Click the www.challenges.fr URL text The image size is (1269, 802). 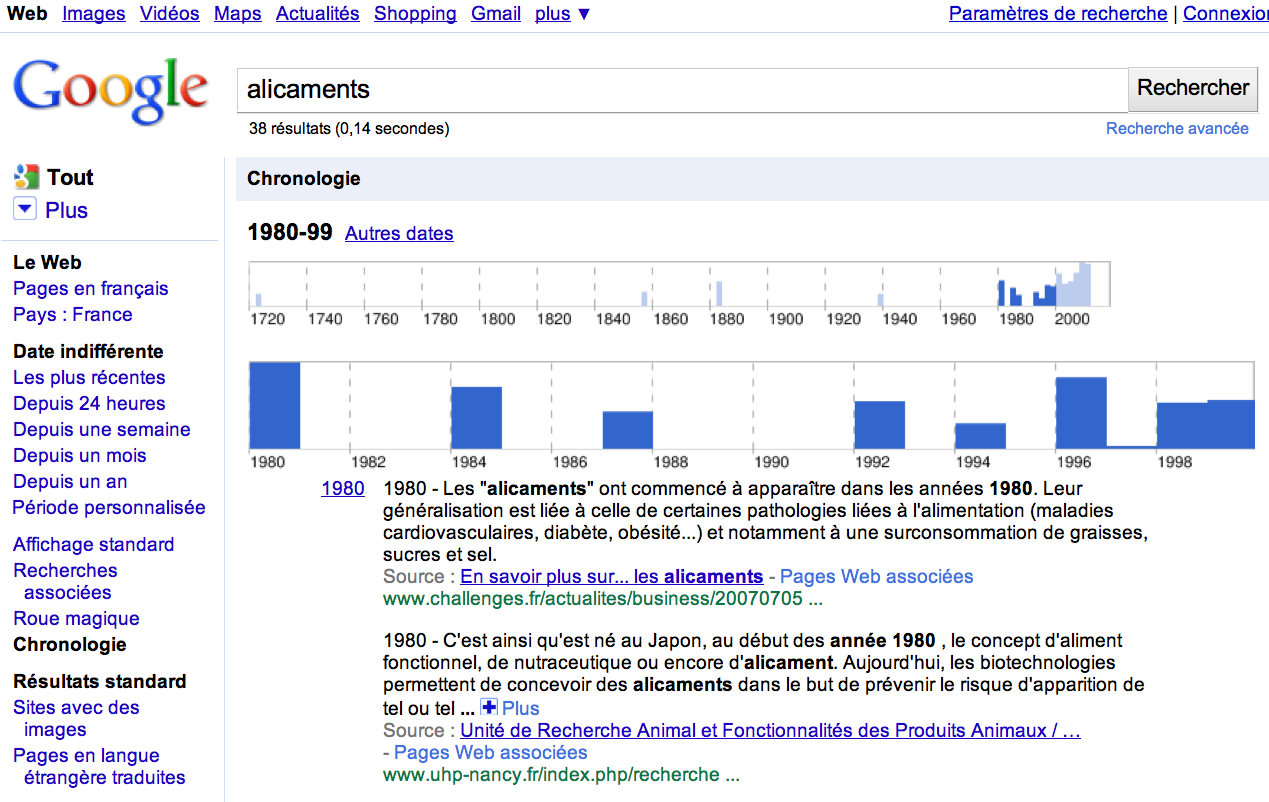coord(603,600)
